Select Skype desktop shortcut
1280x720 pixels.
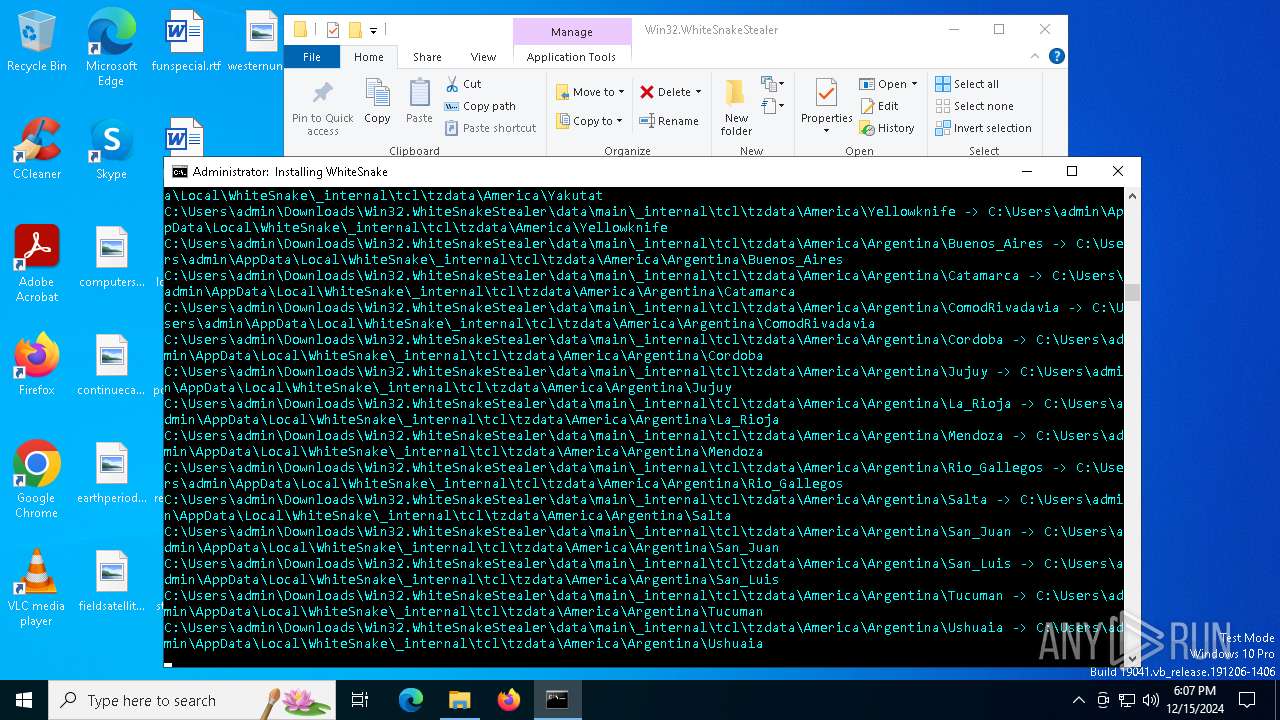(111, 149)
